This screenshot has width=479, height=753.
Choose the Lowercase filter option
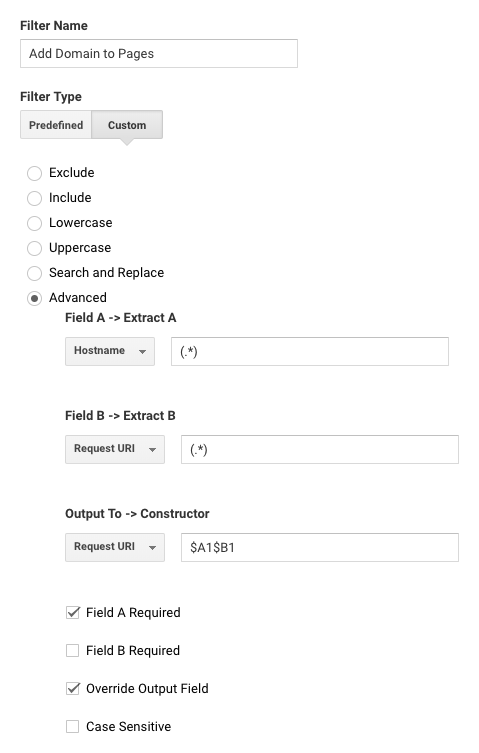(35, 223)
